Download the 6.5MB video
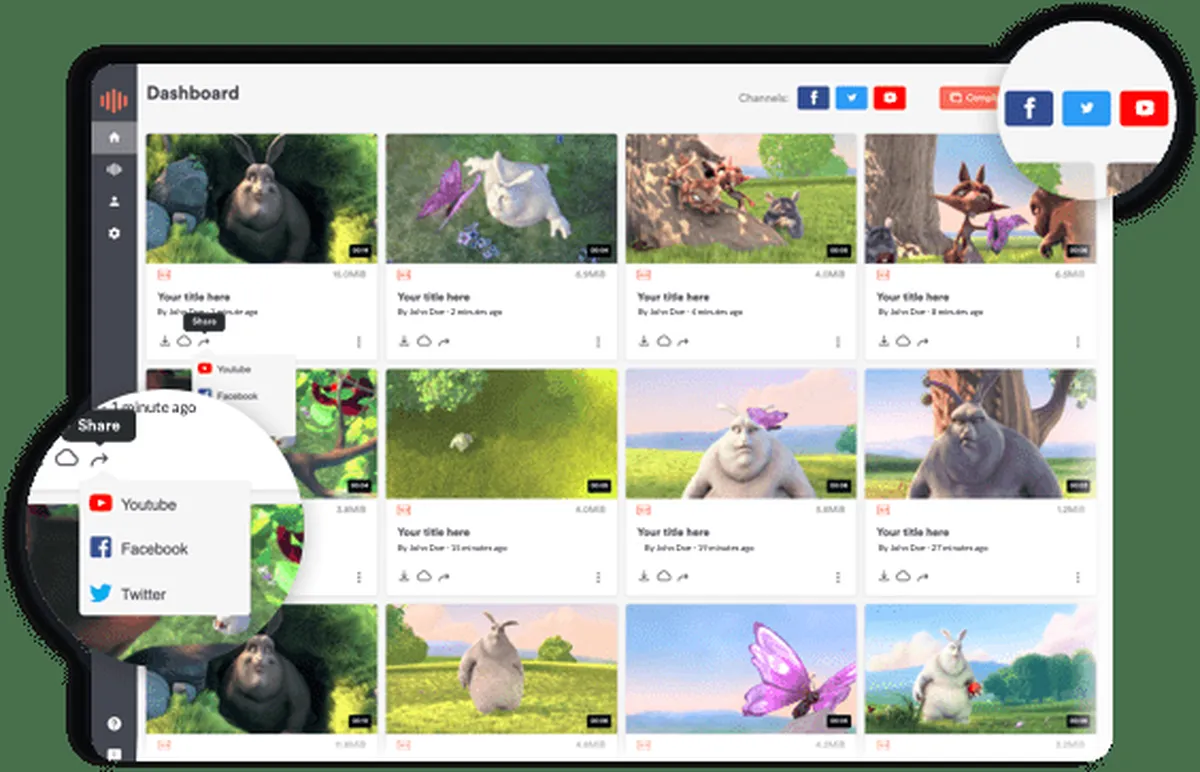Image resolution: width=1200 pixels, height=772 pixels. coord(884,341)
